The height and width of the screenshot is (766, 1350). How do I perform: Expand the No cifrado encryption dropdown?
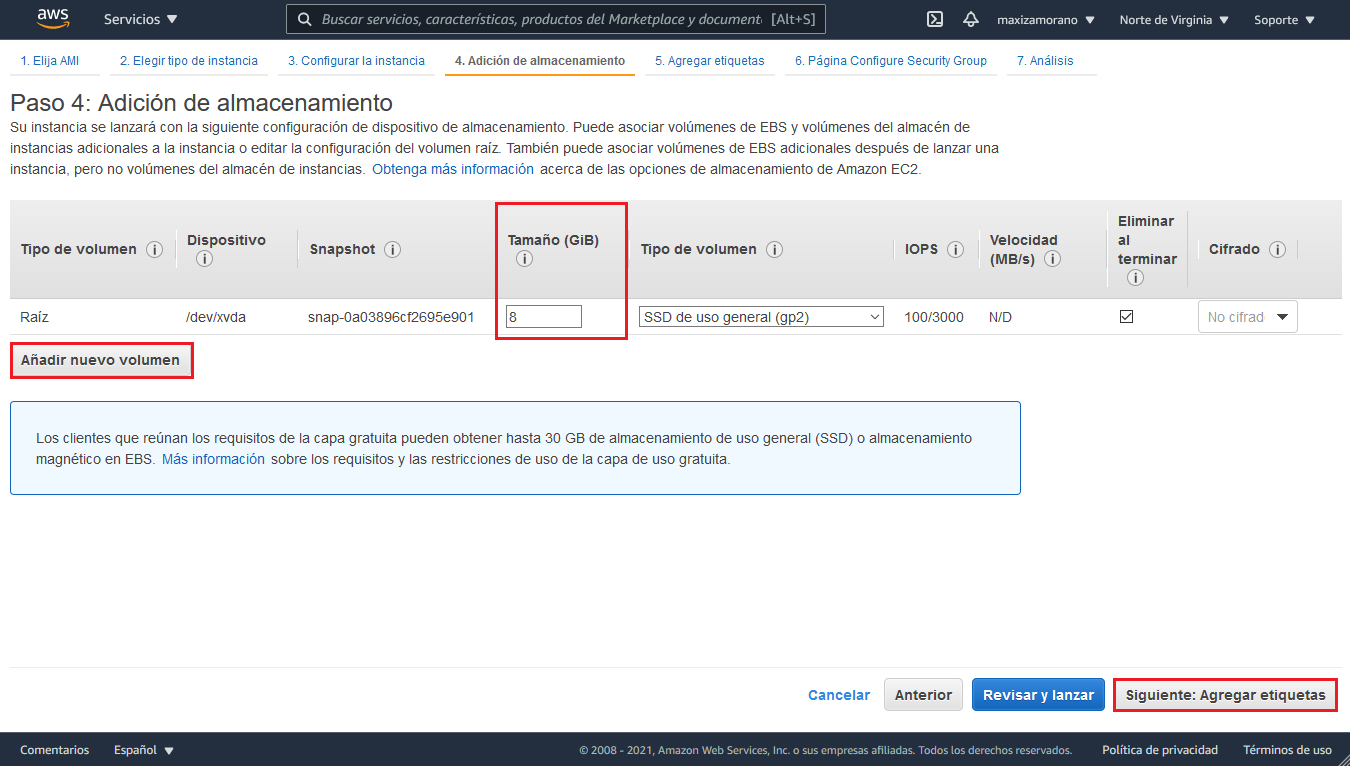[1247, 317]
